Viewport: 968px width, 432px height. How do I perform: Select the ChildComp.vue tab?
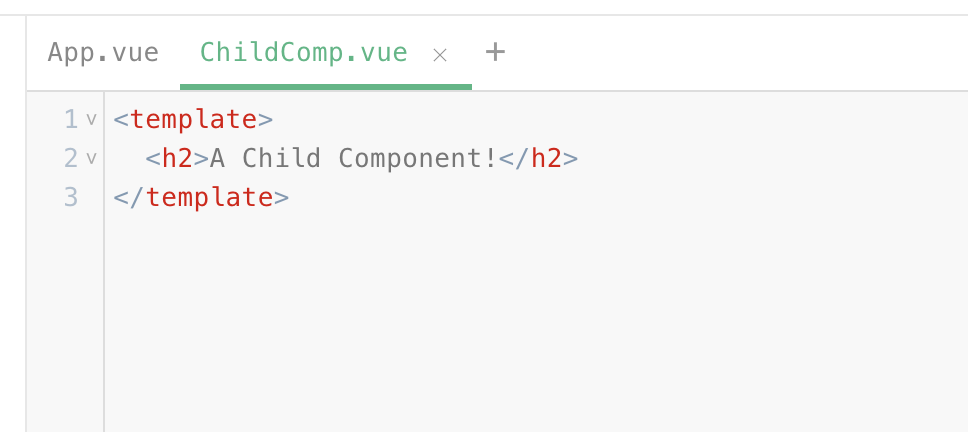[304, 52]
